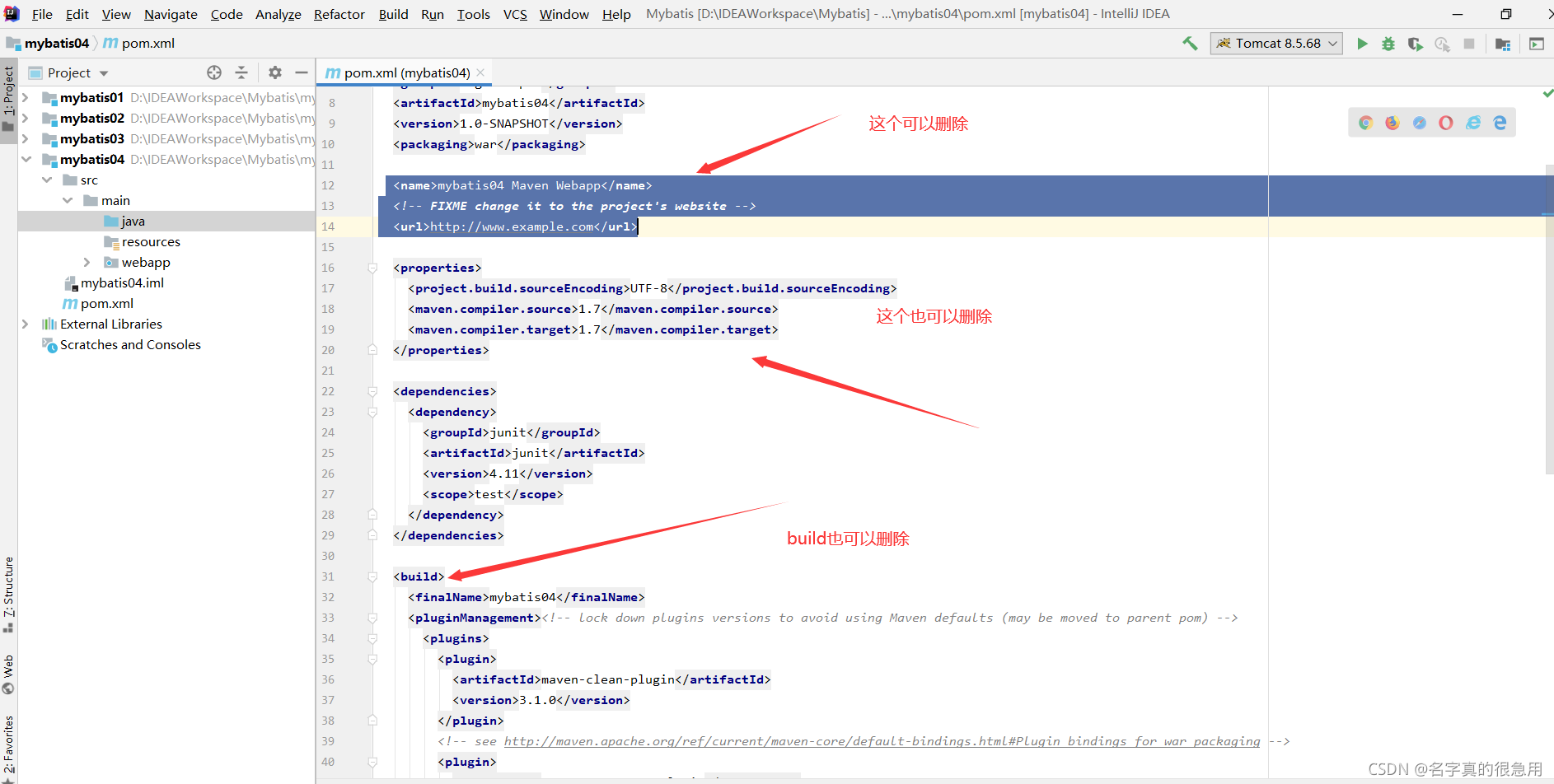1554x784 pixels.
Task: Open pom.xml in Internet Explorer icon
Action: tap(1473, 123)
